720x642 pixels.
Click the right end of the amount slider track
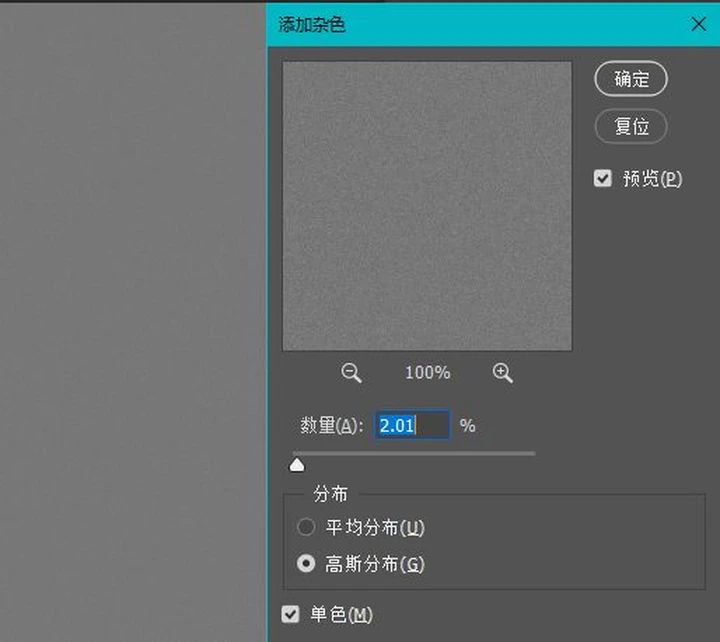coord(532,453)
